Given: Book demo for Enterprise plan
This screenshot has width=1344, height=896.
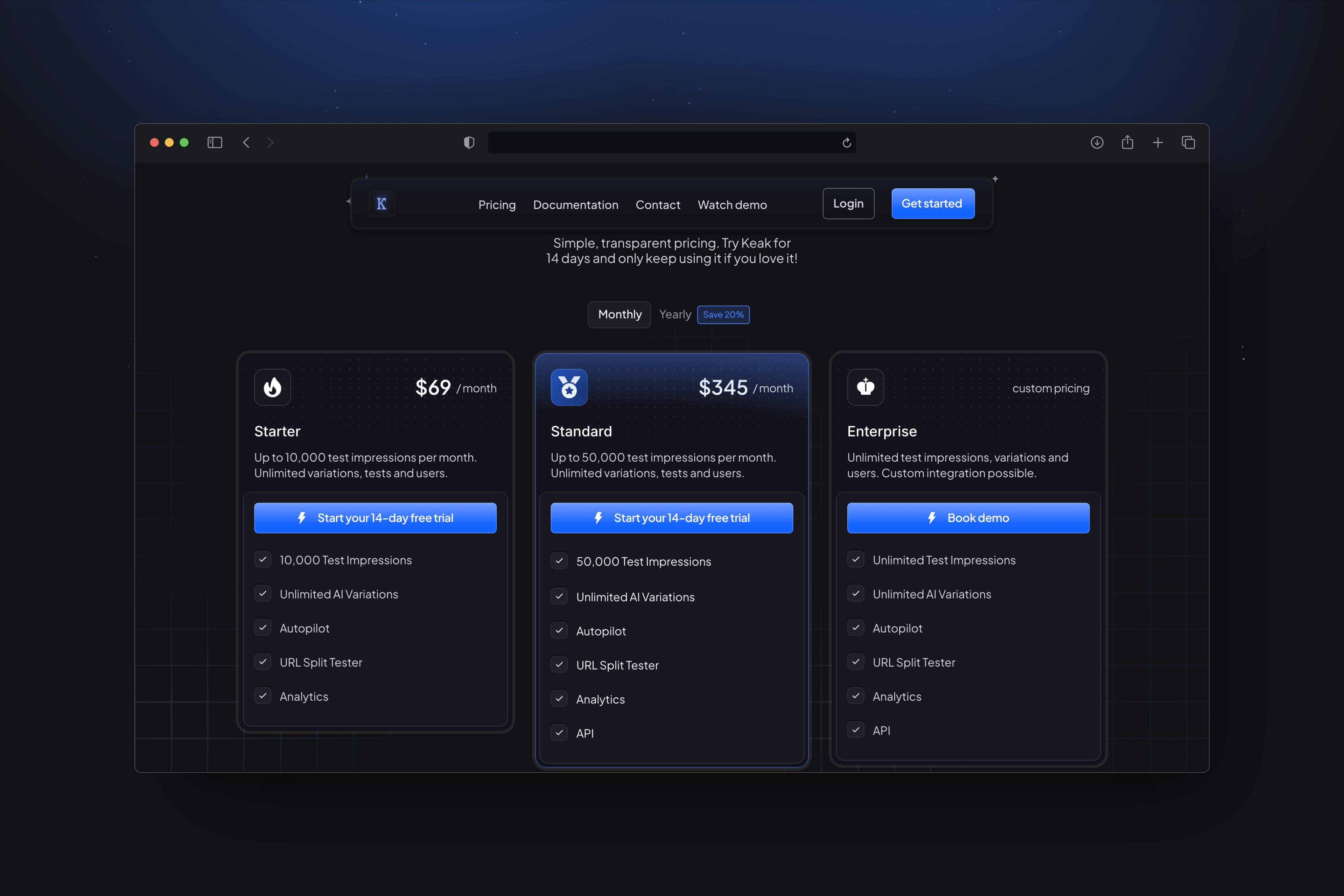Looking at the screenshot, I should [x=968, y=518].
